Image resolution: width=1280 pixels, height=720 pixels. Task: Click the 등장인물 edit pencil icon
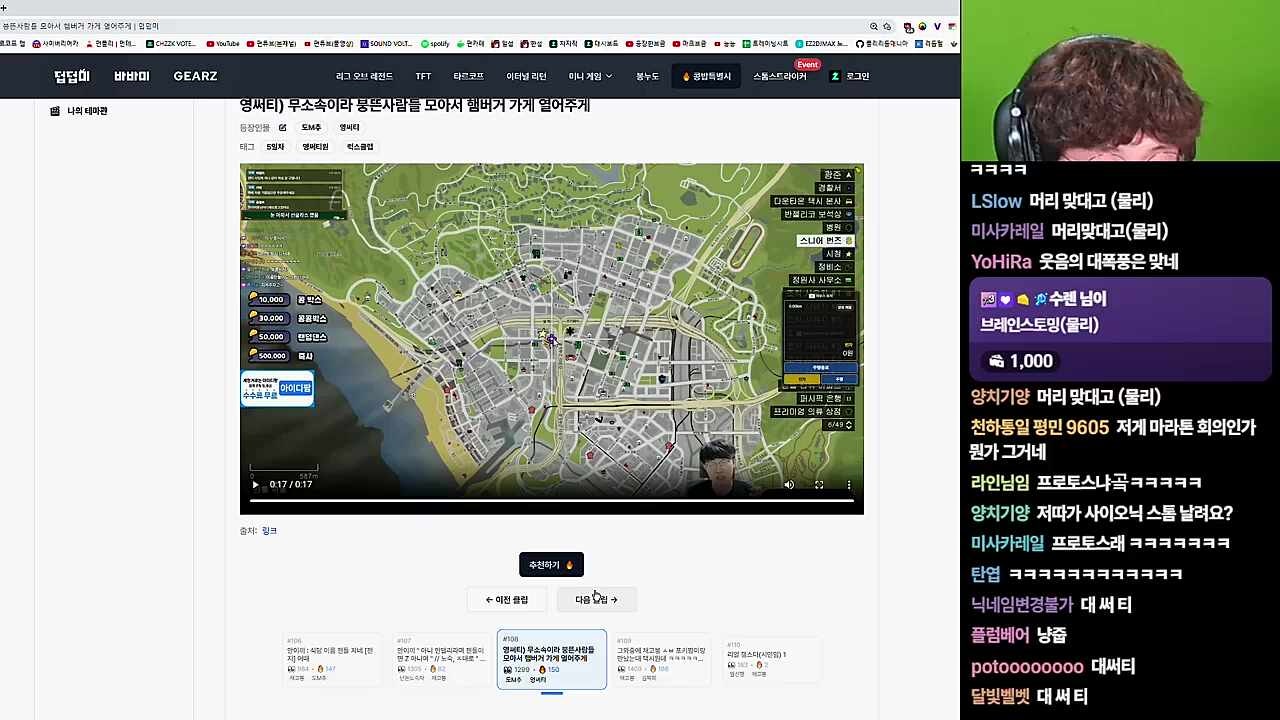point(283,128)
